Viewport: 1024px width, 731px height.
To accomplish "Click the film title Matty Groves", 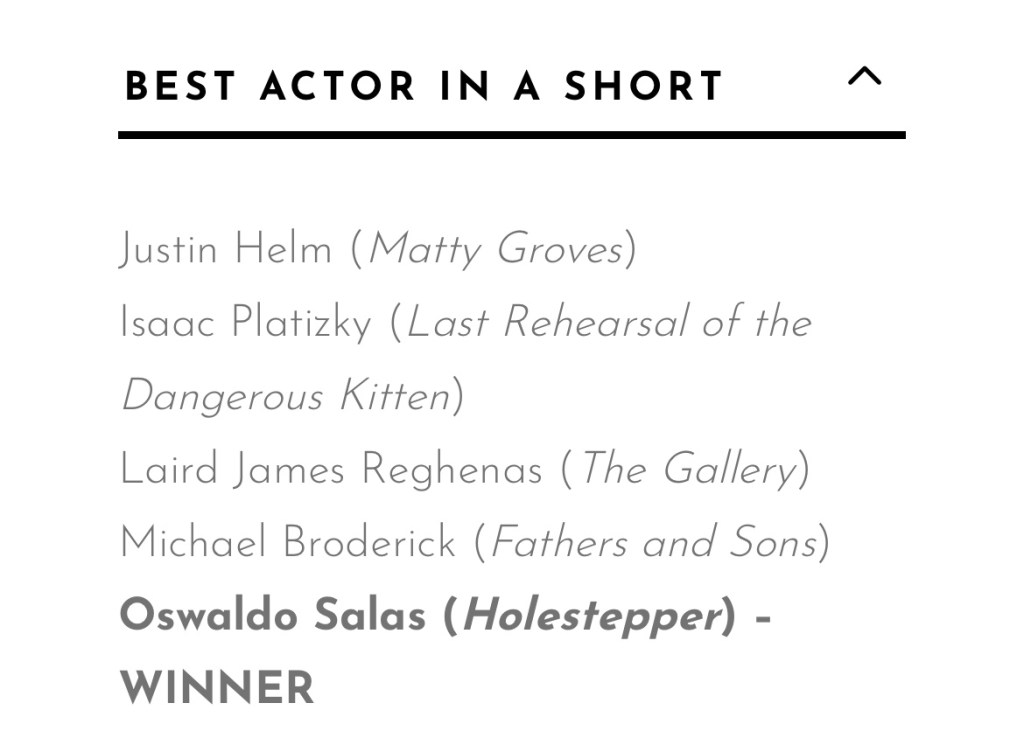I will 496,250.
